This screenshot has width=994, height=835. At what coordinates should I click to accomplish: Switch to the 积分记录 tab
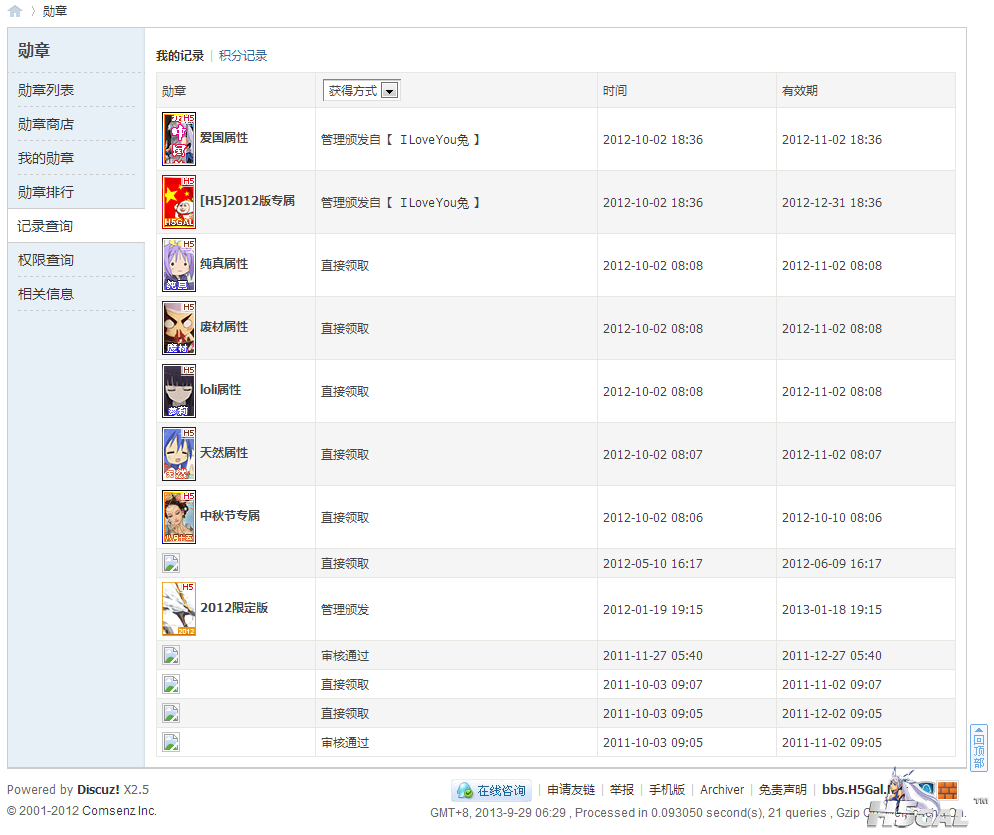(x=243, y=56)
